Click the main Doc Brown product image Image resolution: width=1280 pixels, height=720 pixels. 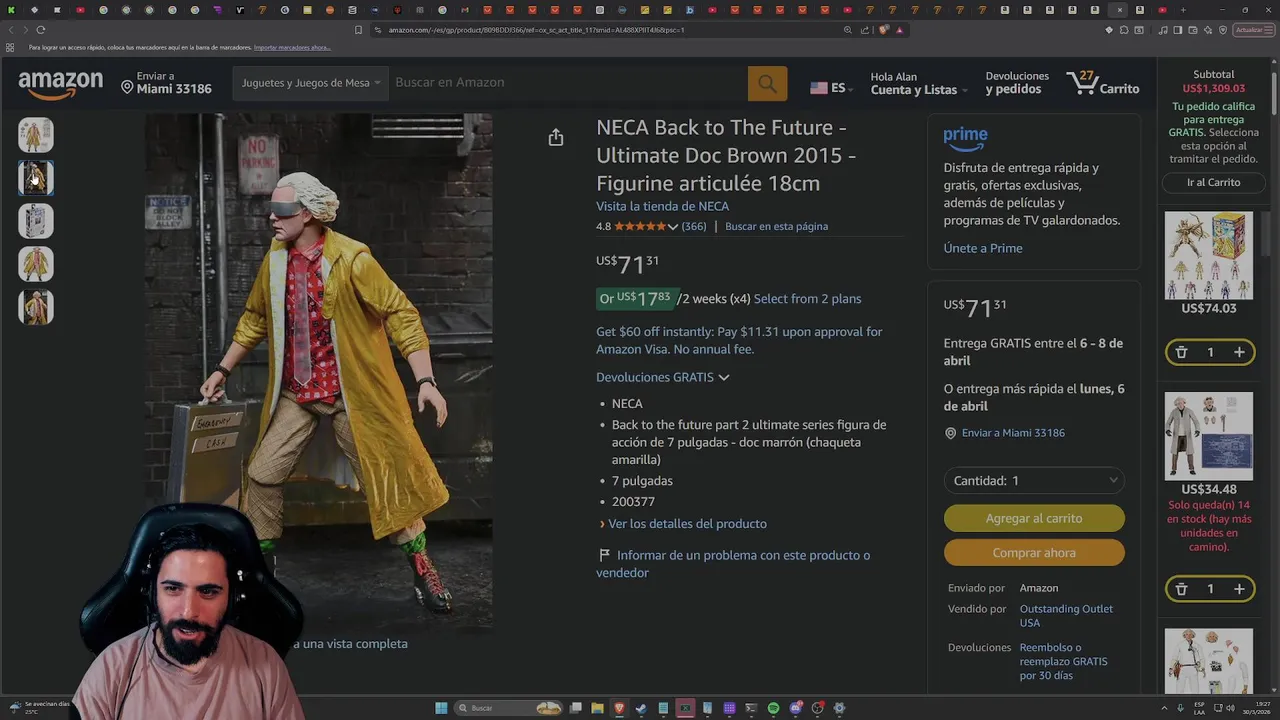coord(318,370)
